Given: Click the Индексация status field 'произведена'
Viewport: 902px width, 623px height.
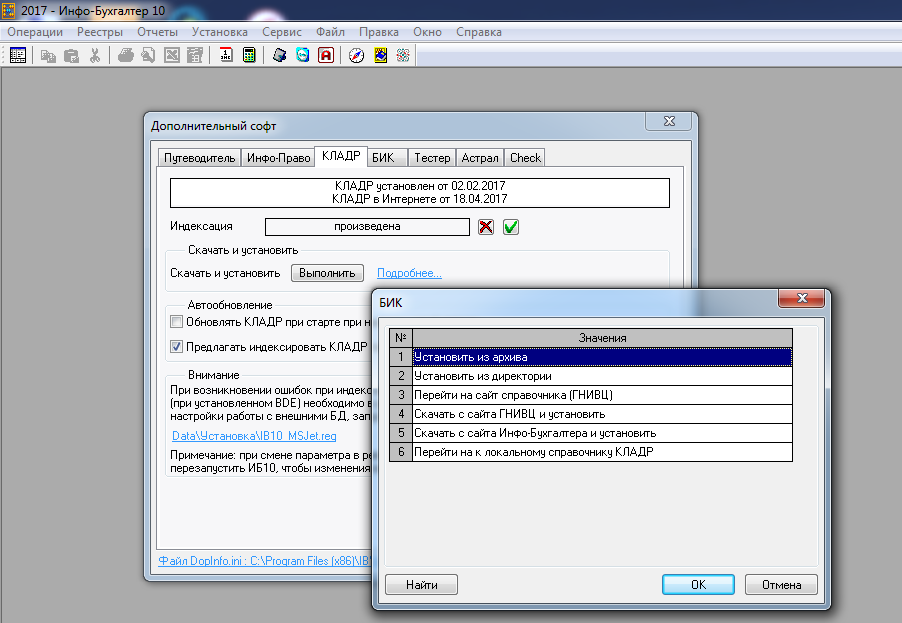Looking at the screenshot, I should tap(367, 227).
